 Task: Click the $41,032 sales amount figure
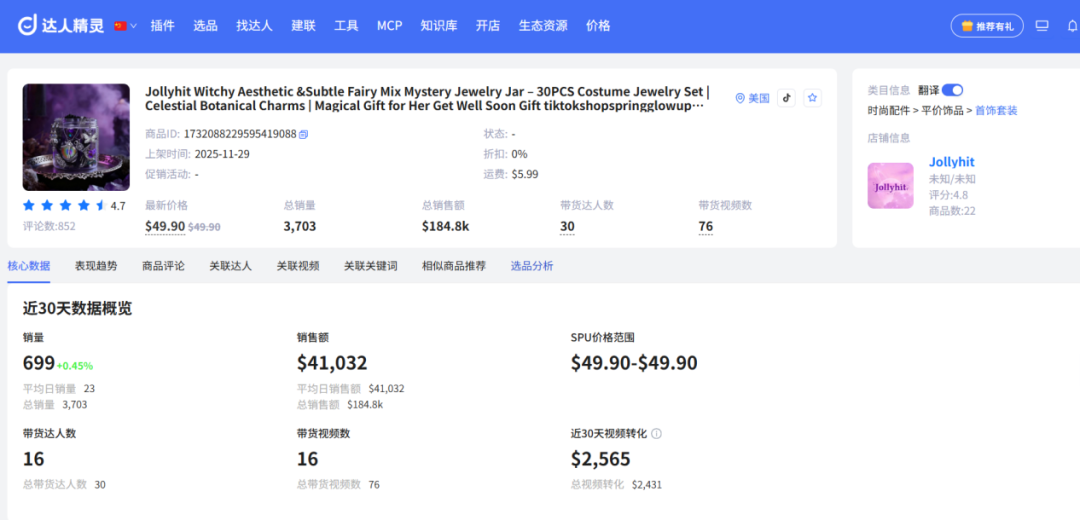[x=332, y=363]
